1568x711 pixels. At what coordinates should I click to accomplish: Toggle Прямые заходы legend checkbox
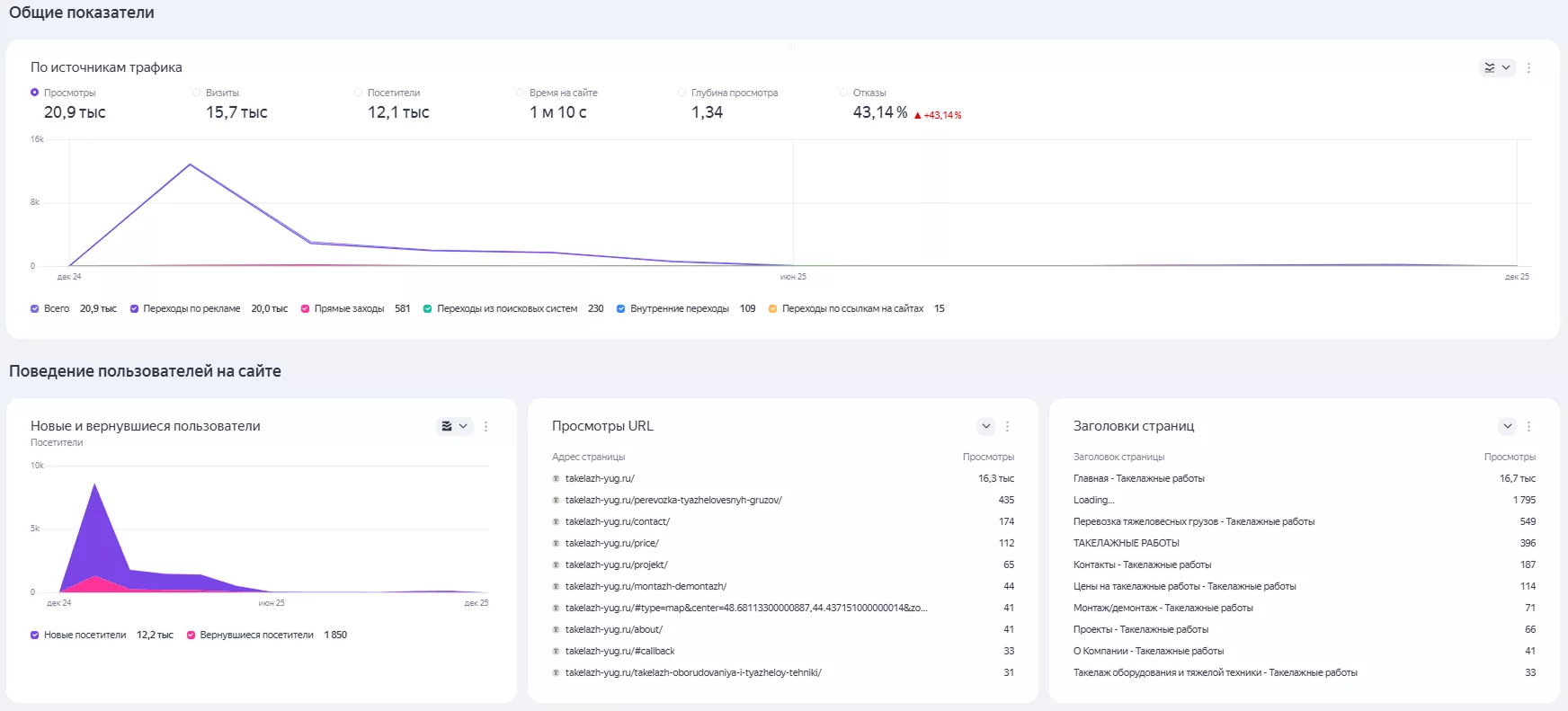(305, 309)
